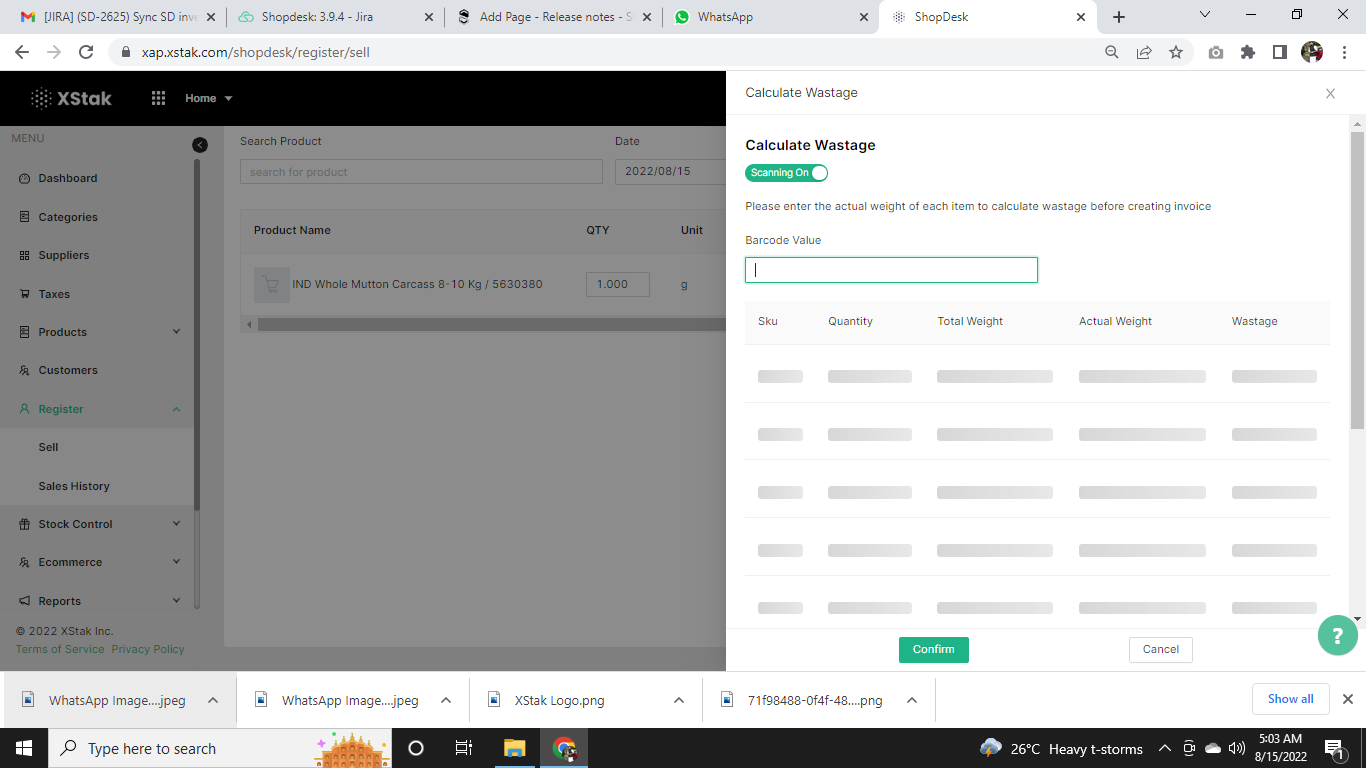This screenshot has width=1366, height=768.
Task: Expand the Stock Control sidebar section
Action: pyautogui.click(x=177, y=524)
